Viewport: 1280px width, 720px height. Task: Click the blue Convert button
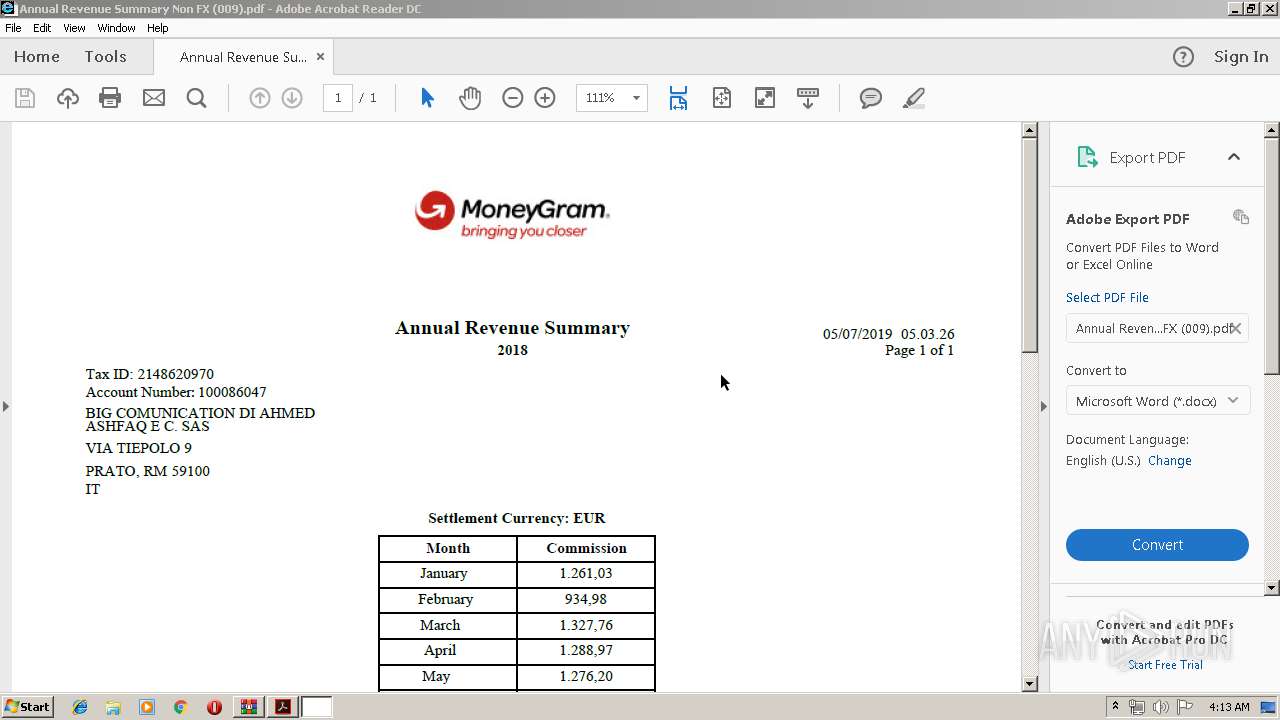(1157, 545)
